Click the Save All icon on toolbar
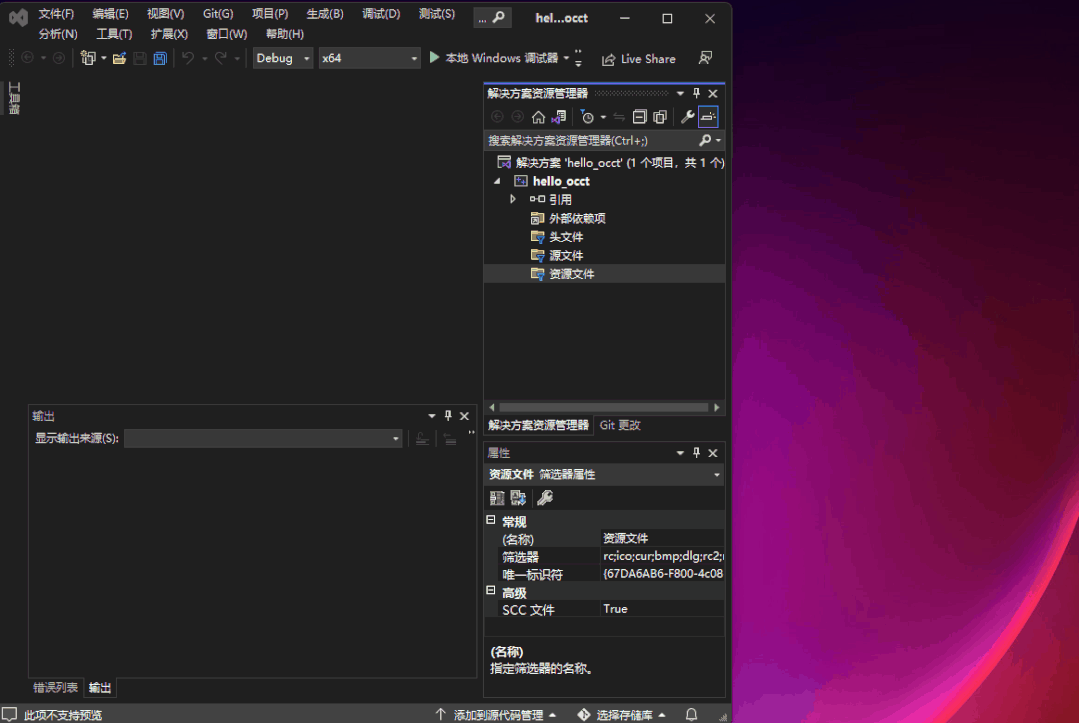This screenshot has width=1079, height=723. (159, 58)
